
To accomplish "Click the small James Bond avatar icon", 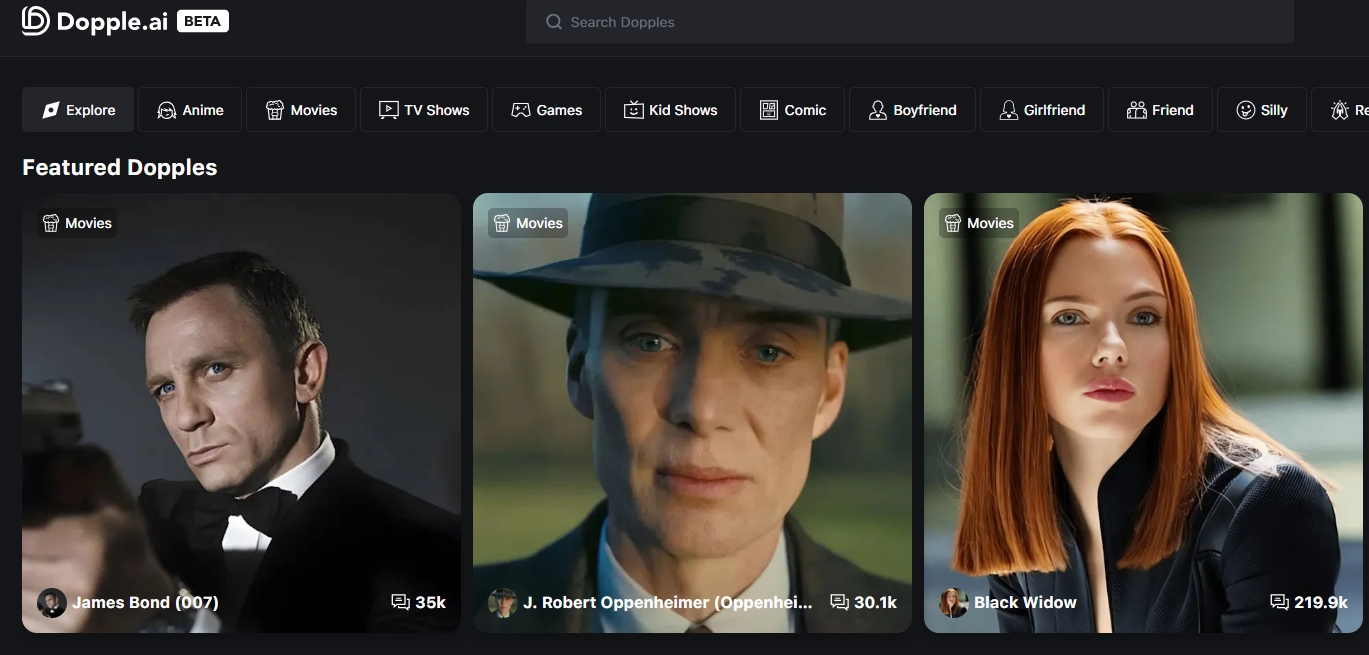I will pos(52,602).
